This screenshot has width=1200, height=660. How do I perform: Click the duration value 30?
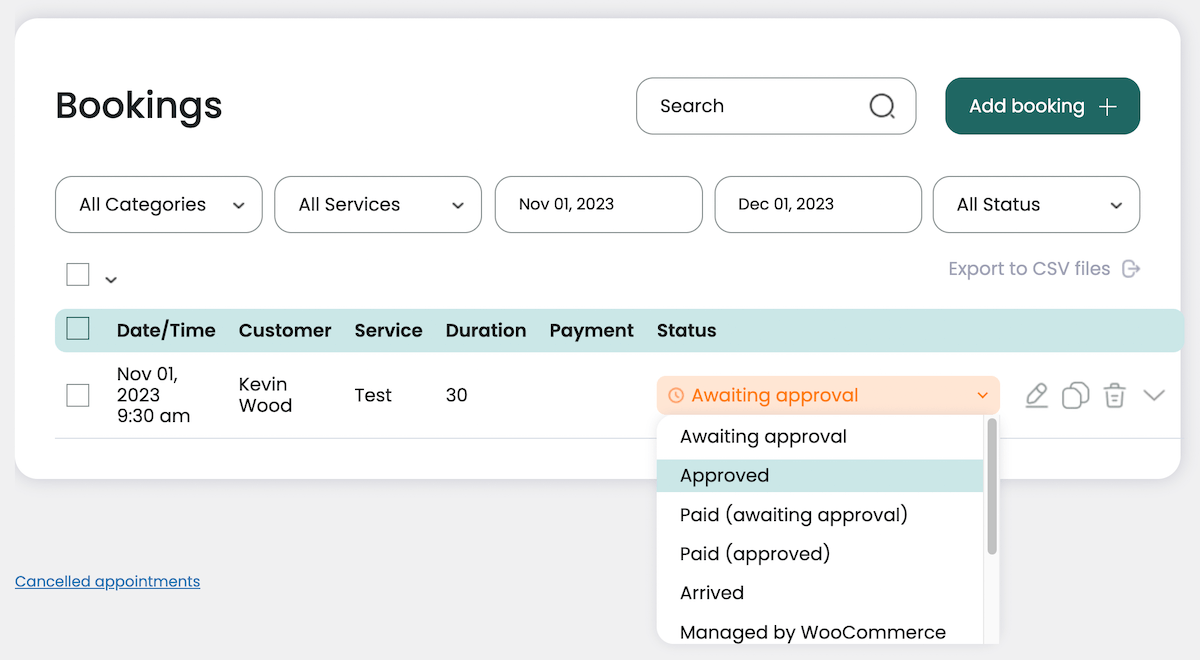pyautogui.click(x=457, y=396)
